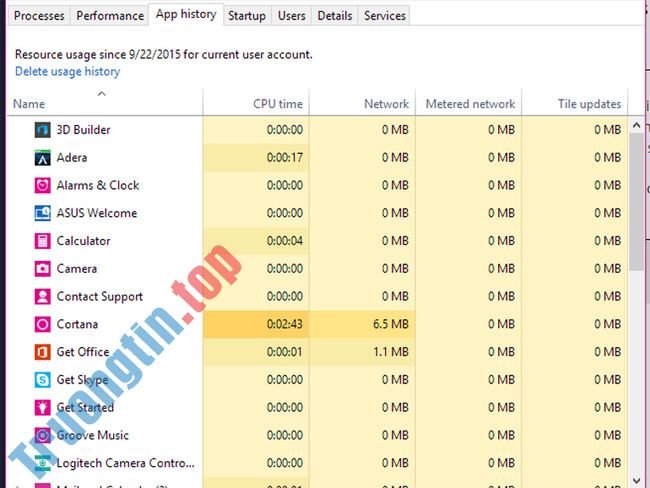
Task: Click Delete usage history link
Action: click(x=68, y=71)
